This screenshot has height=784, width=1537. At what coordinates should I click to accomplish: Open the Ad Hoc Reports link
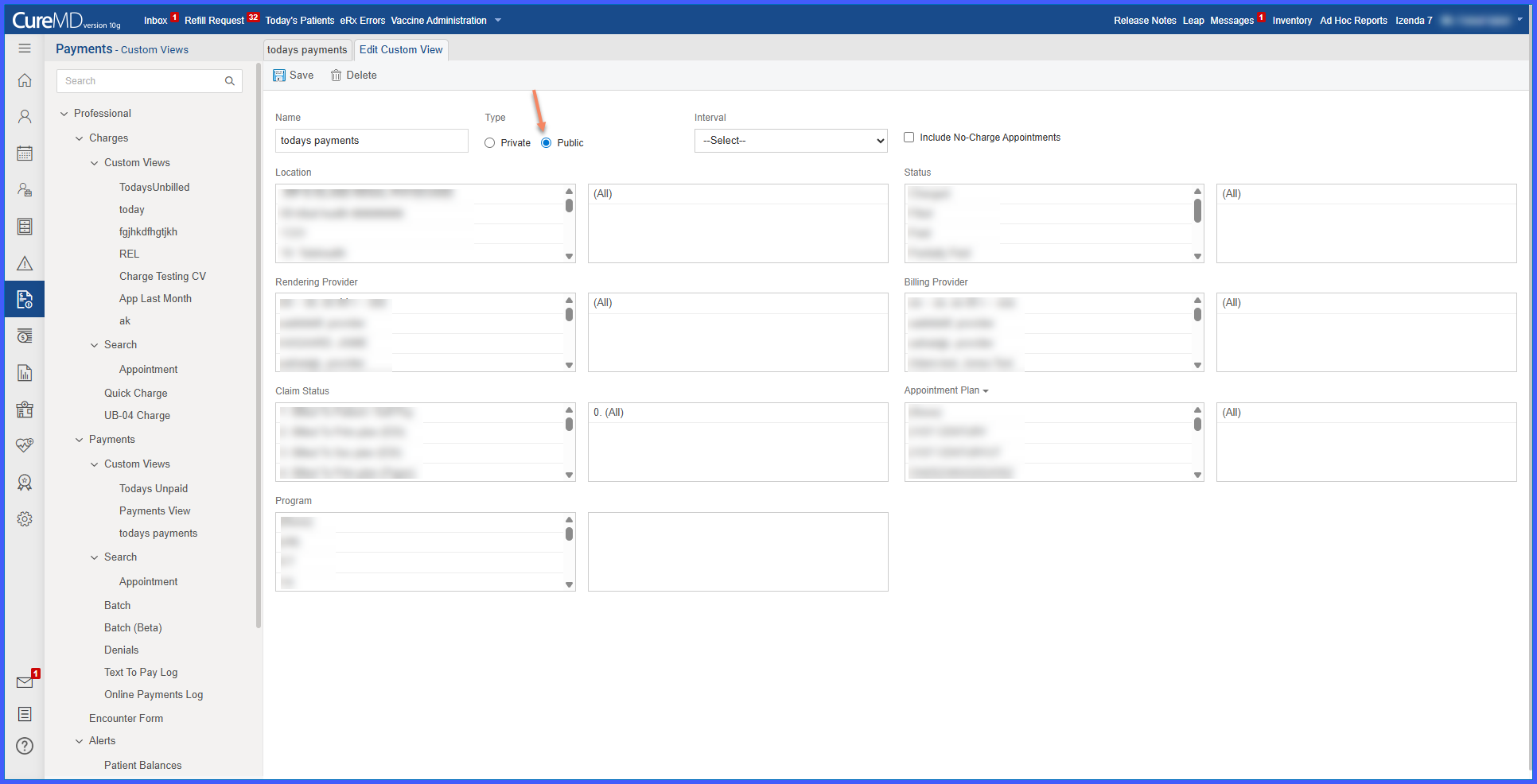tap(1353, 21)
